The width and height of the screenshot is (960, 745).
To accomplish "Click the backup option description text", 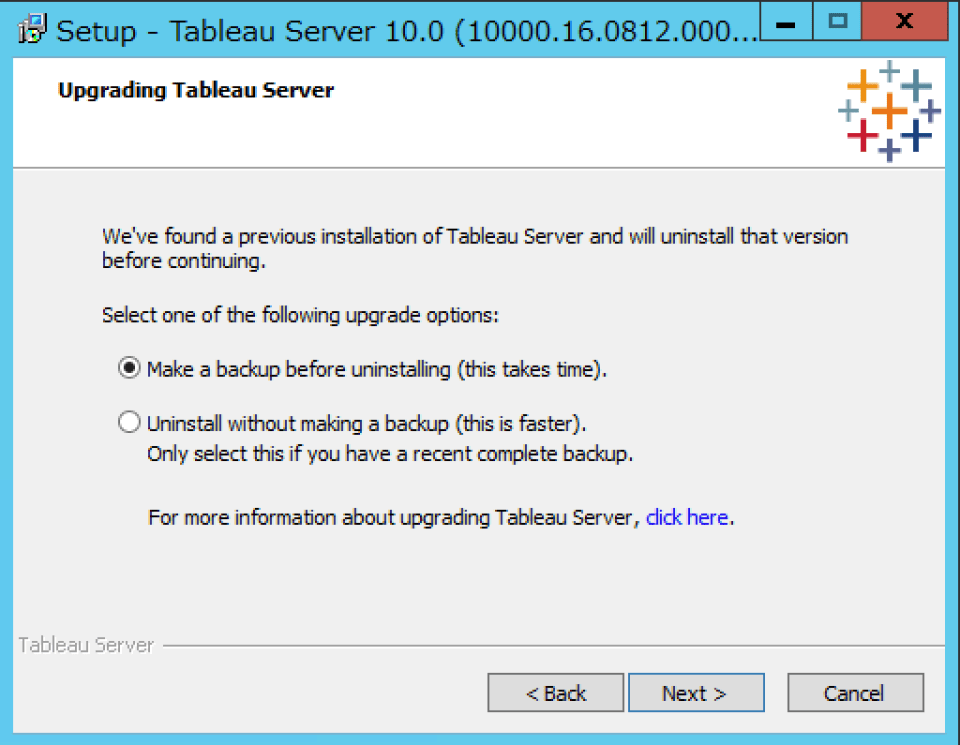I will 380,367.
